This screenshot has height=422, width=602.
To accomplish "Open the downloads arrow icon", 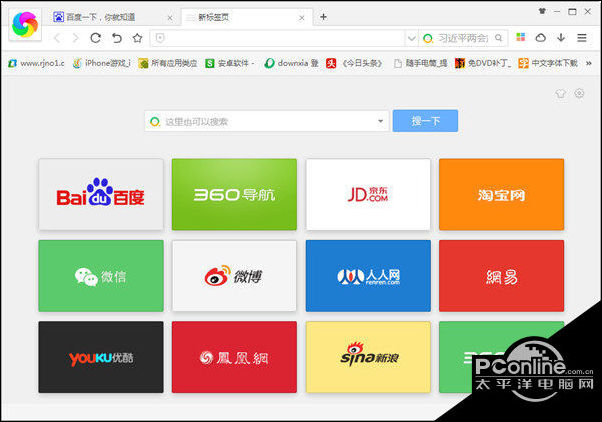I will pyautogui.click(x=560, y=38).
